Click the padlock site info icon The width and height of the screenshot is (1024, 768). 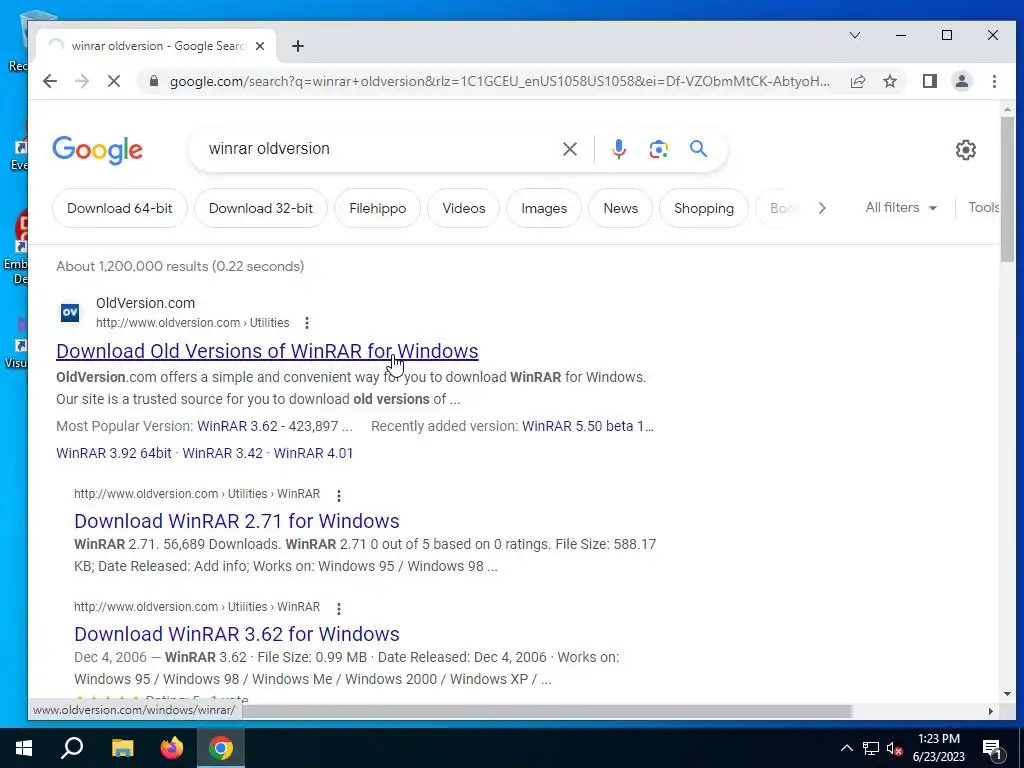[153, 81]
